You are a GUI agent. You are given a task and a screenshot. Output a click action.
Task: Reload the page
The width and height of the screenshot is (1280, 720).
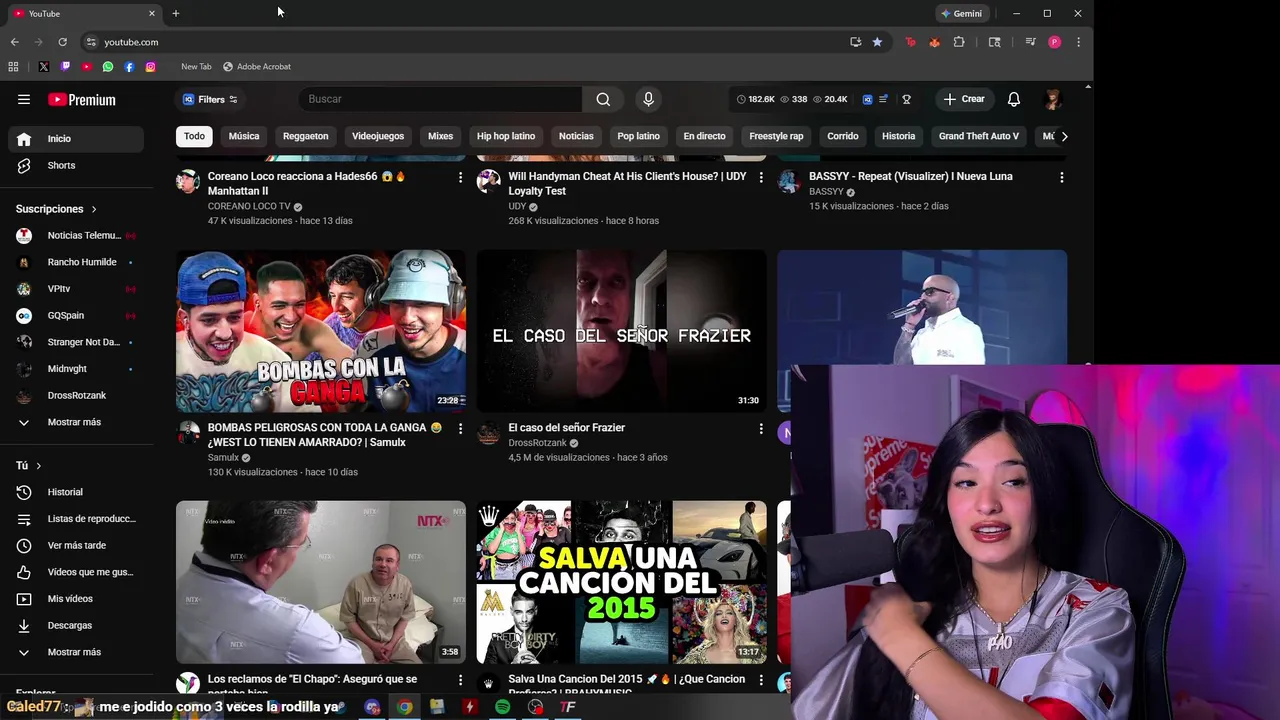(x=62, y=42)
